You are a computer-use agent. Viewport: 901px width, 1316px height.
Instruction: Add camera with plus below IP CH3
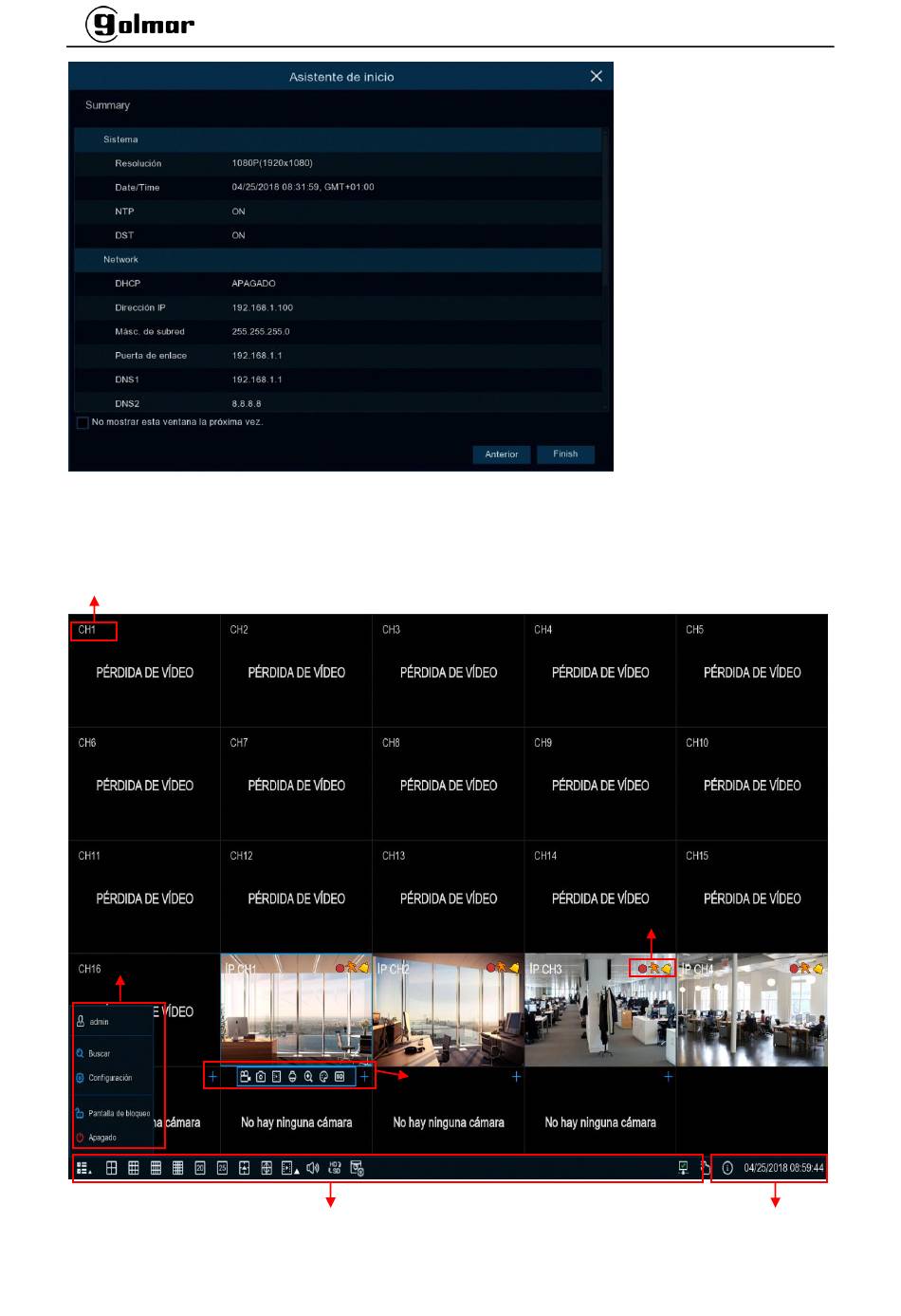pos(668,1077)
